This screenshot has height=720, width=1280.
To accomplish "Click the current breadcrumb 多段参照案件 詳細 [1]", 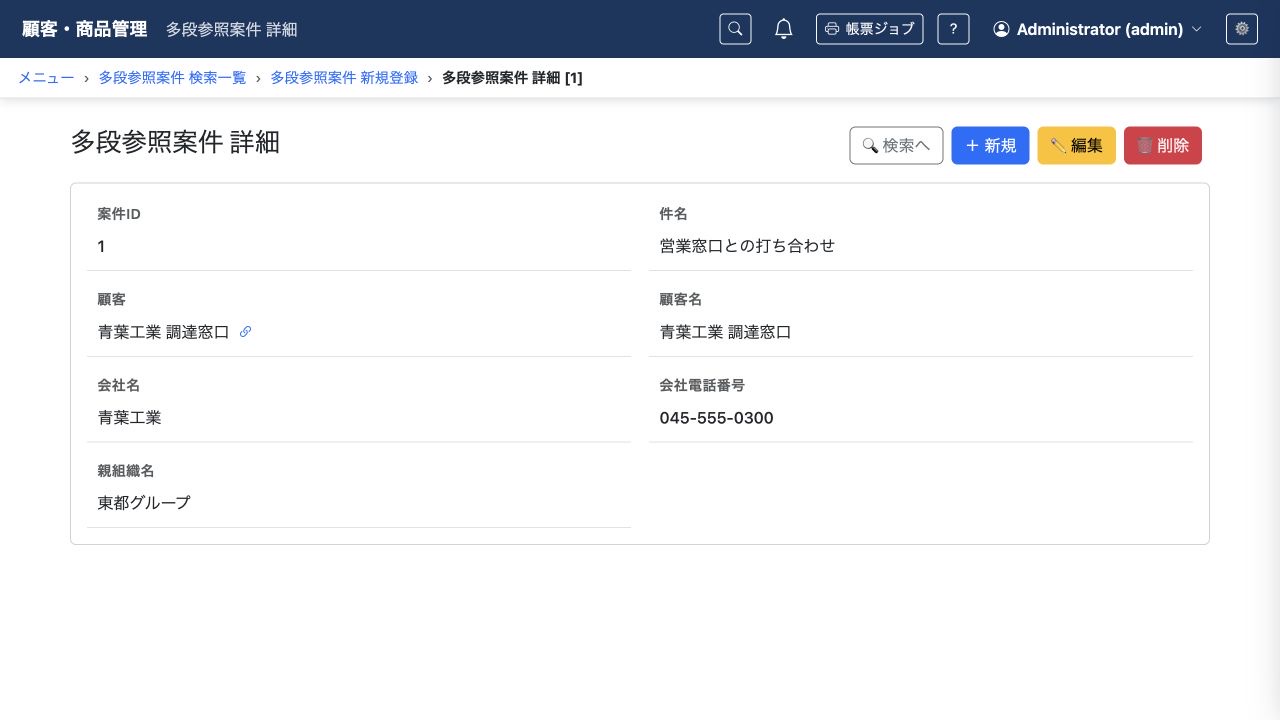I will (512, 77).
